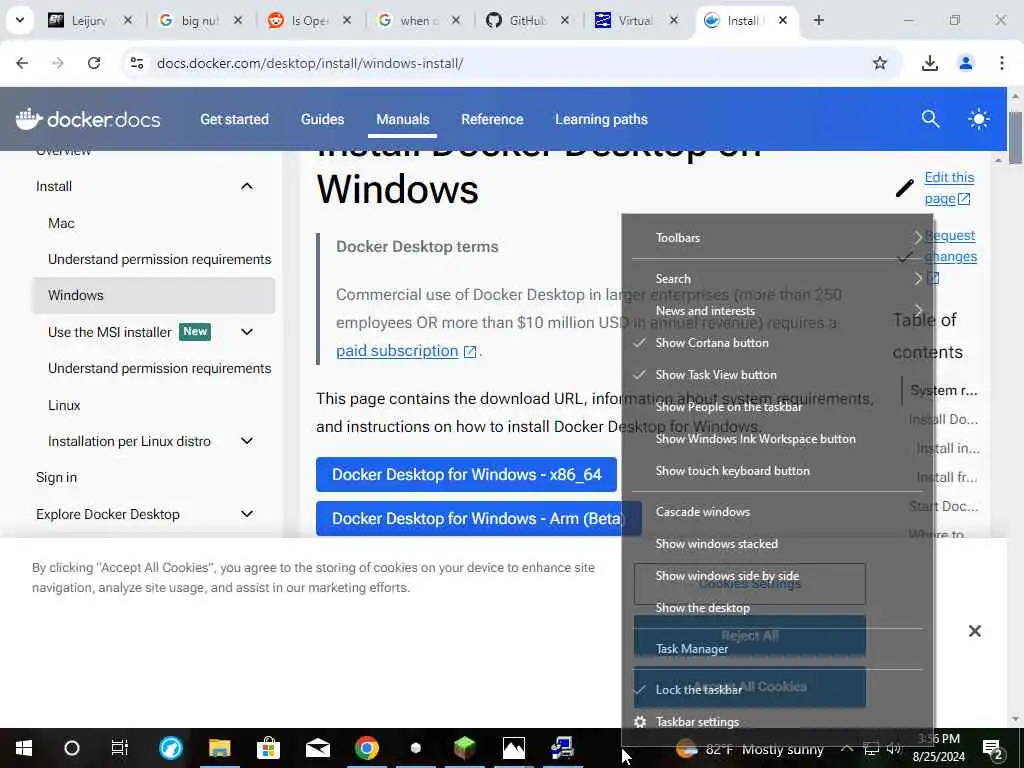Open Microsoft Store on taskbar

[268, 748]
